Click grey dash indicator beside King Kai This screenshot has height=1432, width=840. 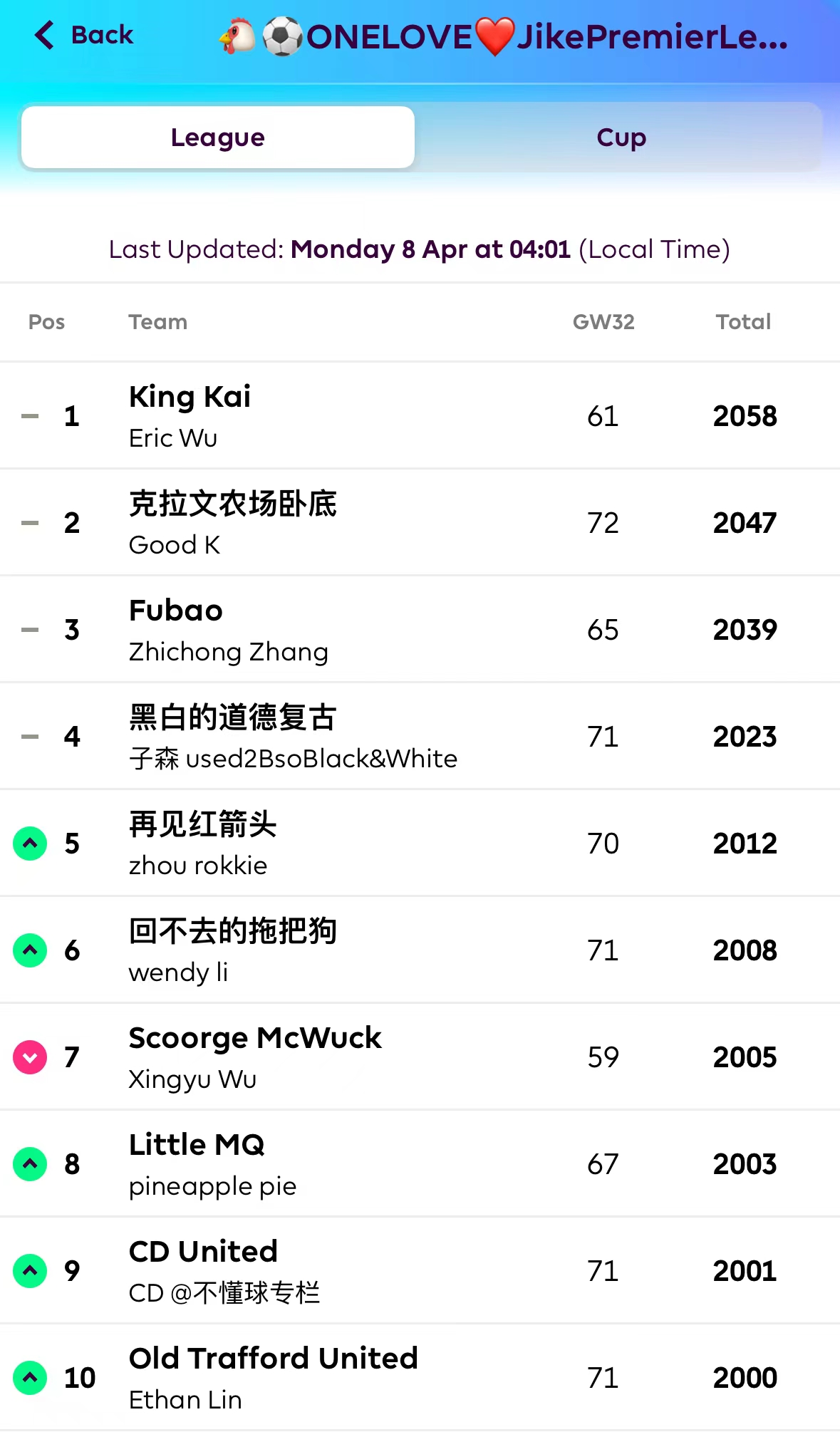(30, 416)
